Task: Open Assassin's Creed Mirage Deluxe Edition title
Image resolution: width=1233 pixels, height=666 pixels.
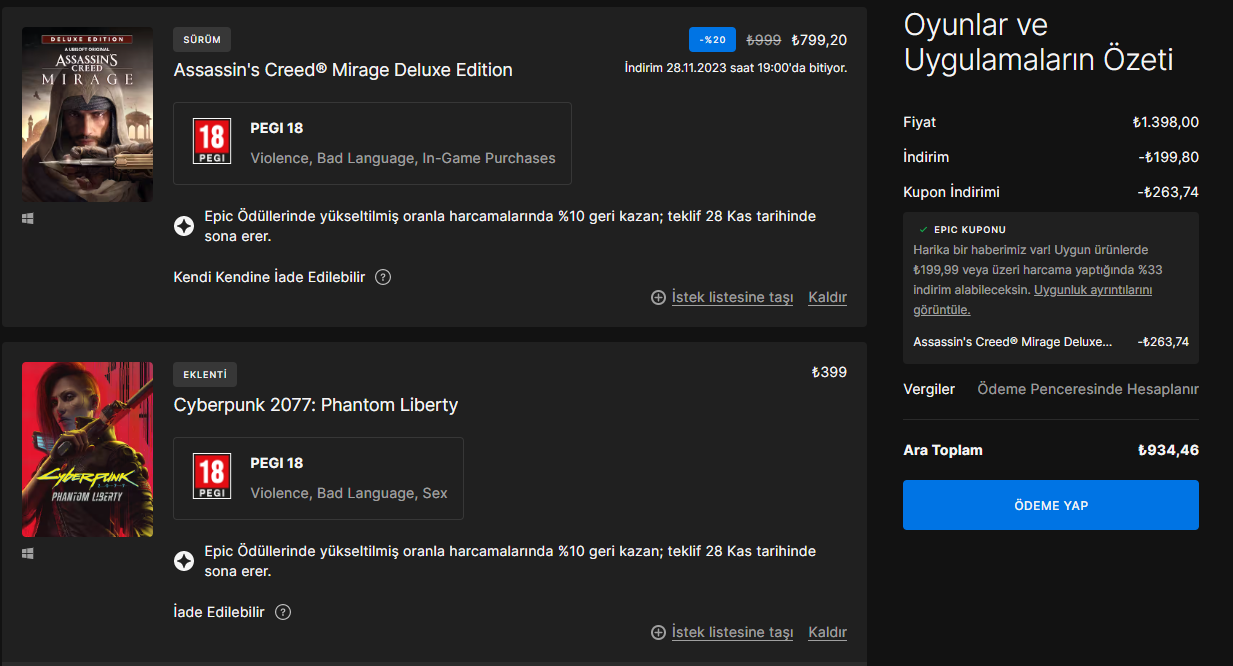Action: tap(343, 70)
